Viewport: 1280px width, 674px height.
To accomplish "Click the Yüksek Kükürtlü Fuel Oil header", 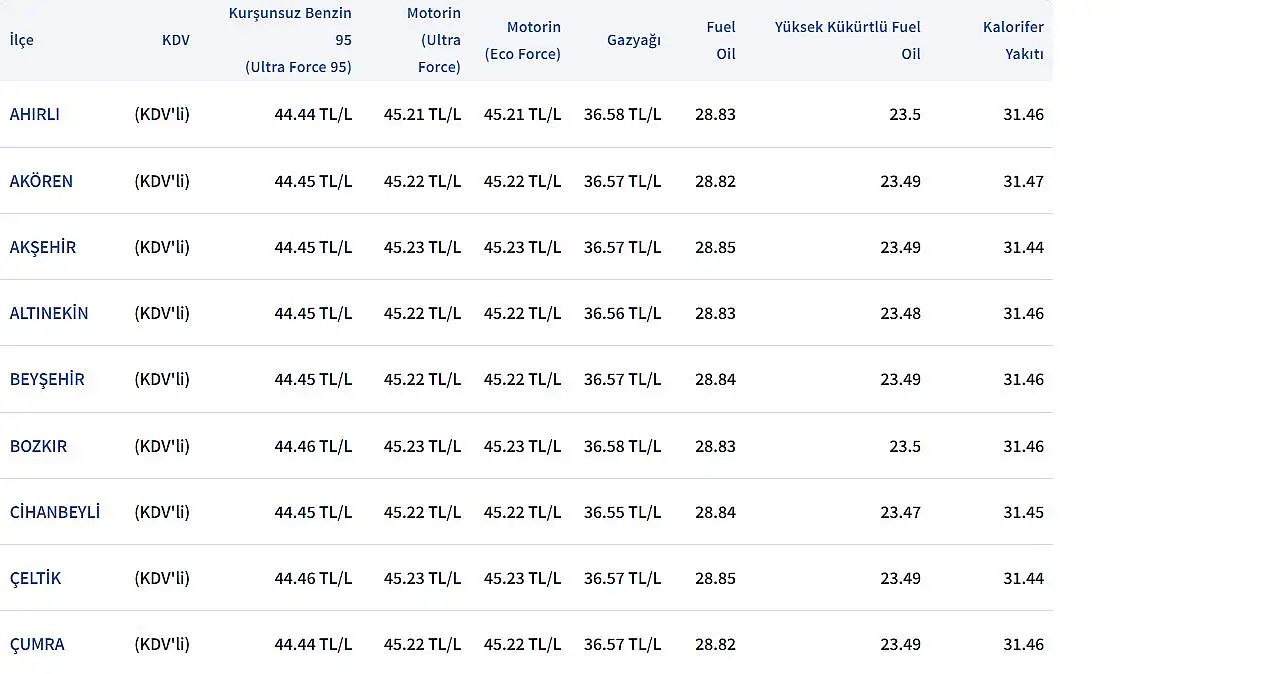I will pos(848,40).
